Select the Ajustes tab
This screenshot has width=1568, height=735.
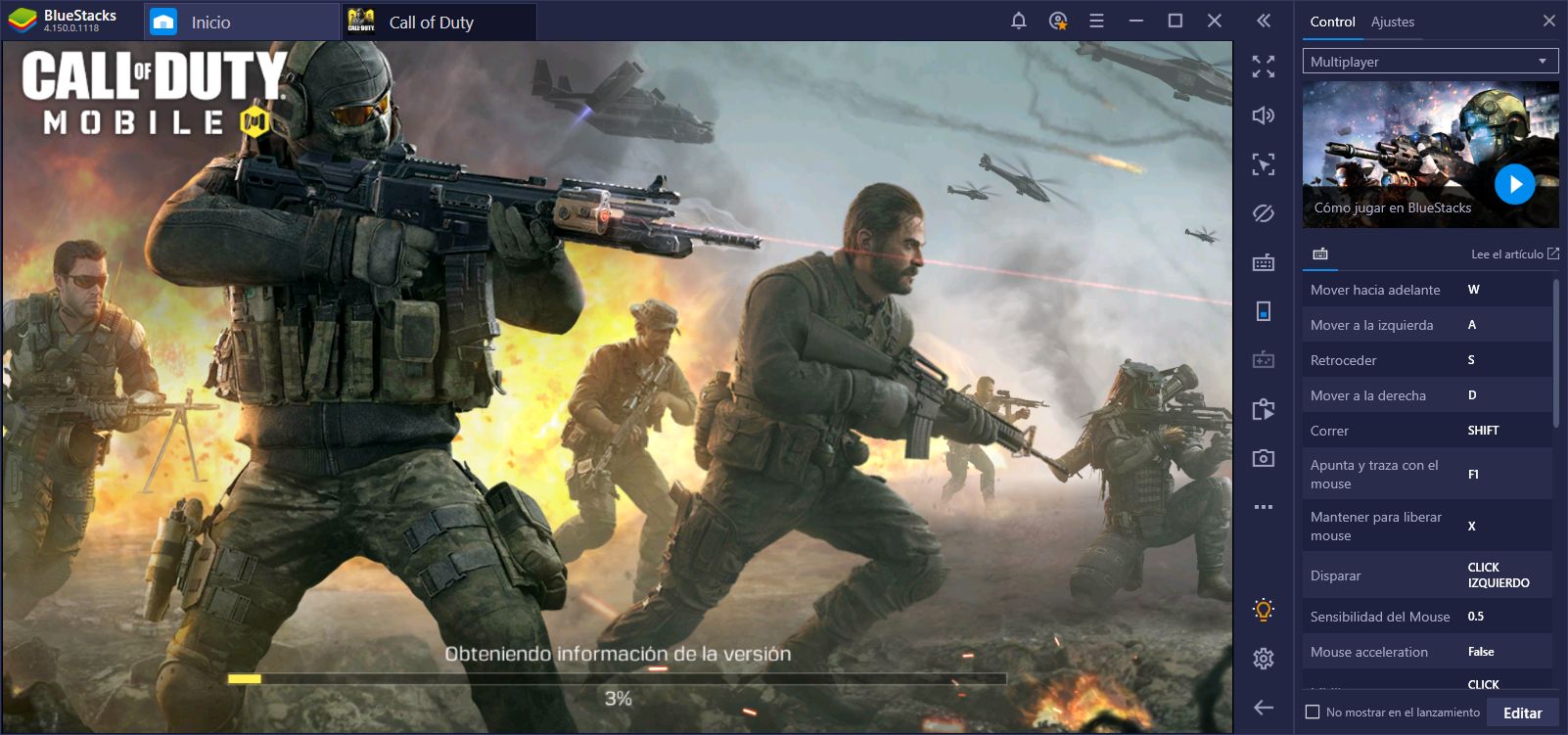tap(1392, 22)
